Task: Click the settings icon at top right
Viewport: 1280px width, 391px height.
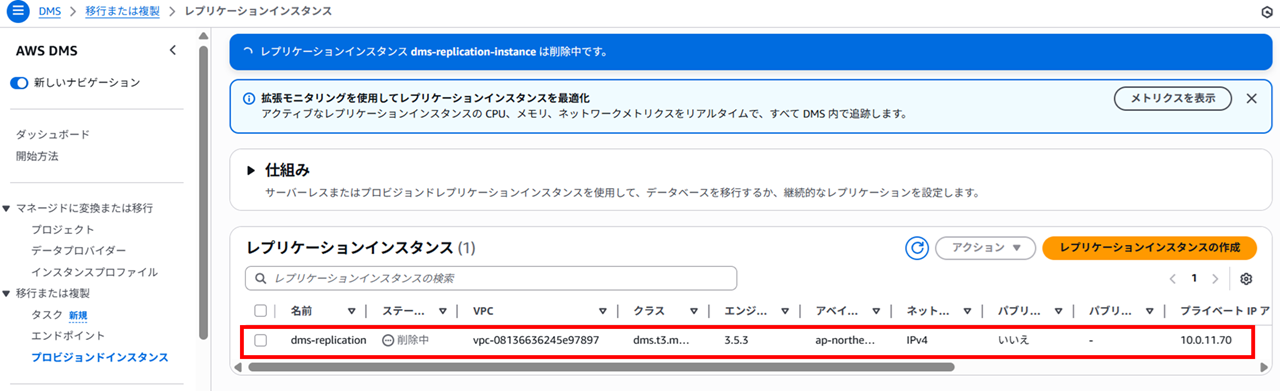Action: click(x=1268, y=11)
